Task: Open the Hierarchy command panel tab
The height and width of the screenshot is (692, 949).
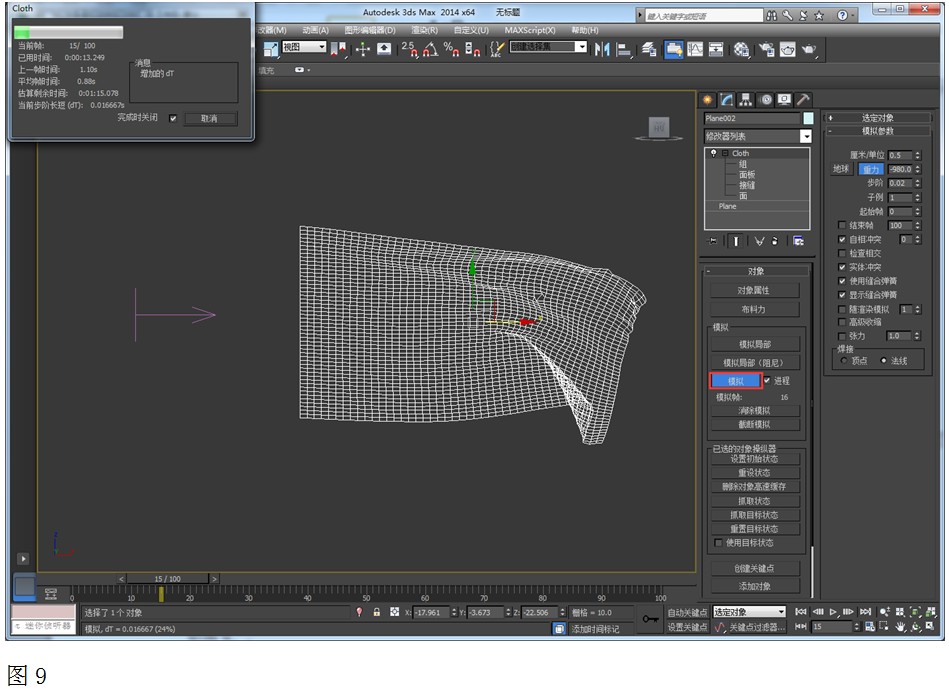Action: (746, 100)
